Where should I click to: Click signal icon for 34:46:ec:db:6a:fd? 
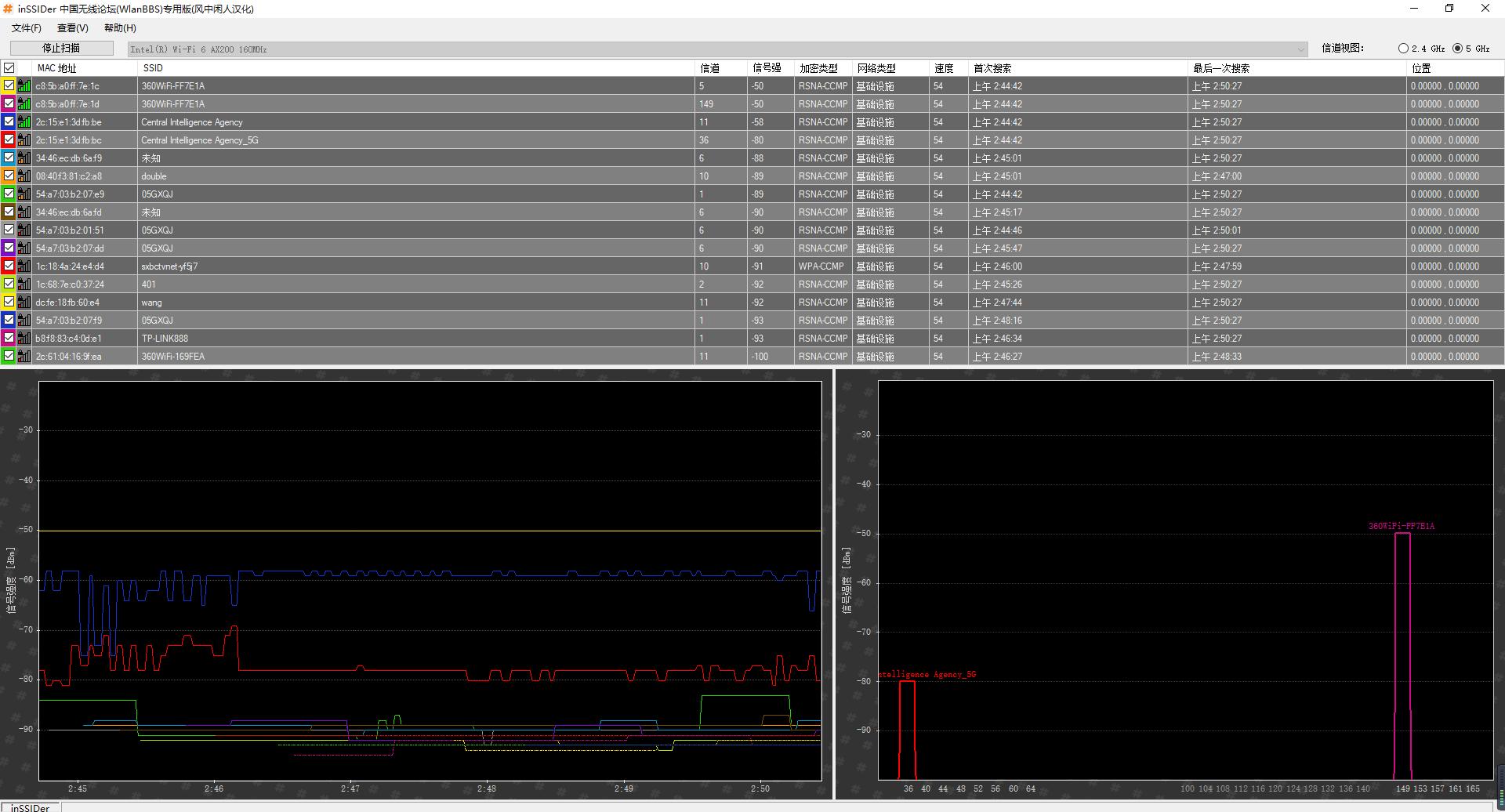[x=24, y=212]
